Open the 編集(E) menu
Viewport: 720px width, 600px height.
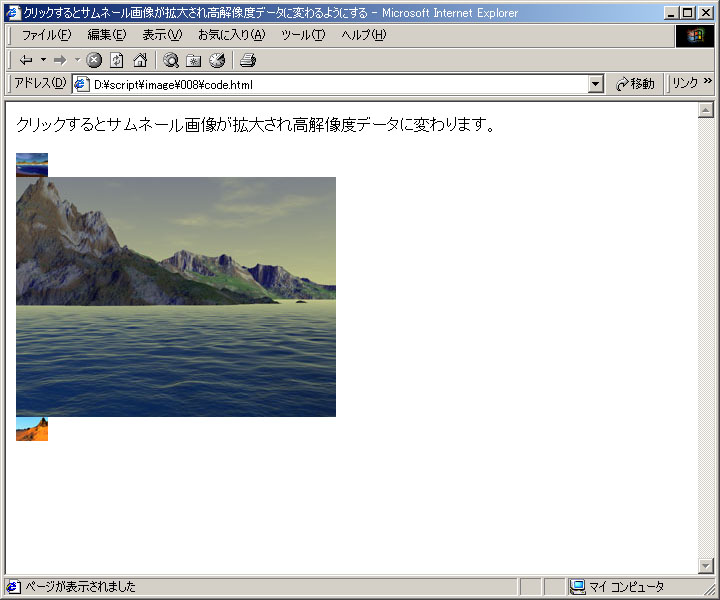107,35
